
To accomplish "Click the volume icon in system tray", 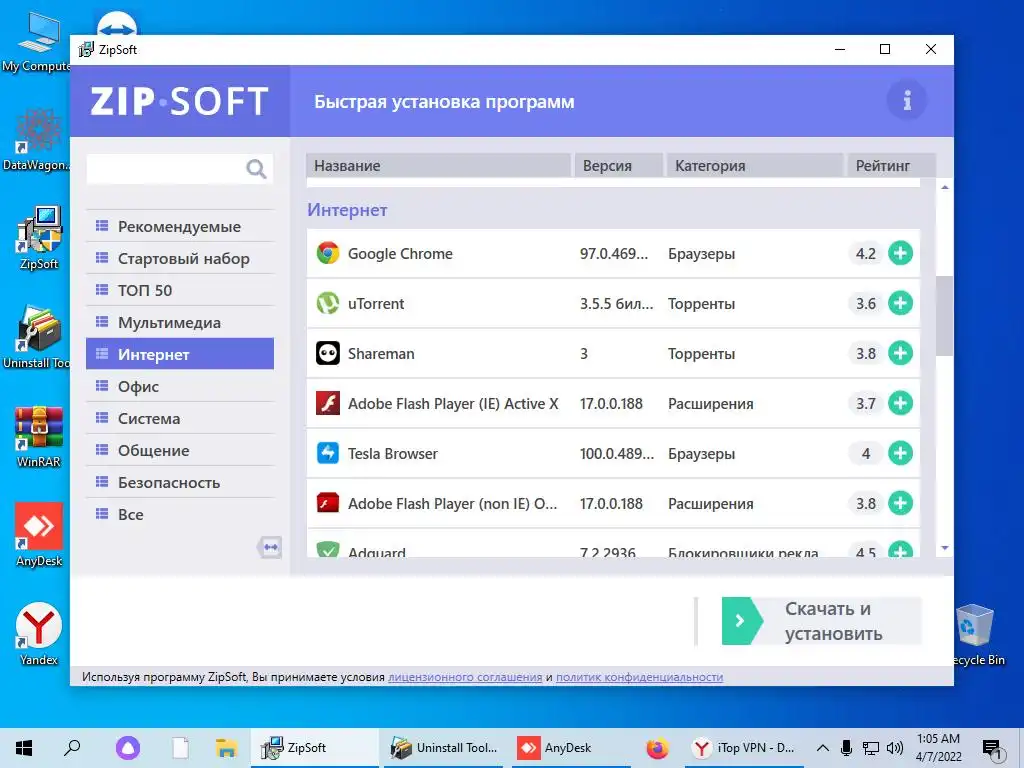I will pyautogui.click(x=895, y=748).
